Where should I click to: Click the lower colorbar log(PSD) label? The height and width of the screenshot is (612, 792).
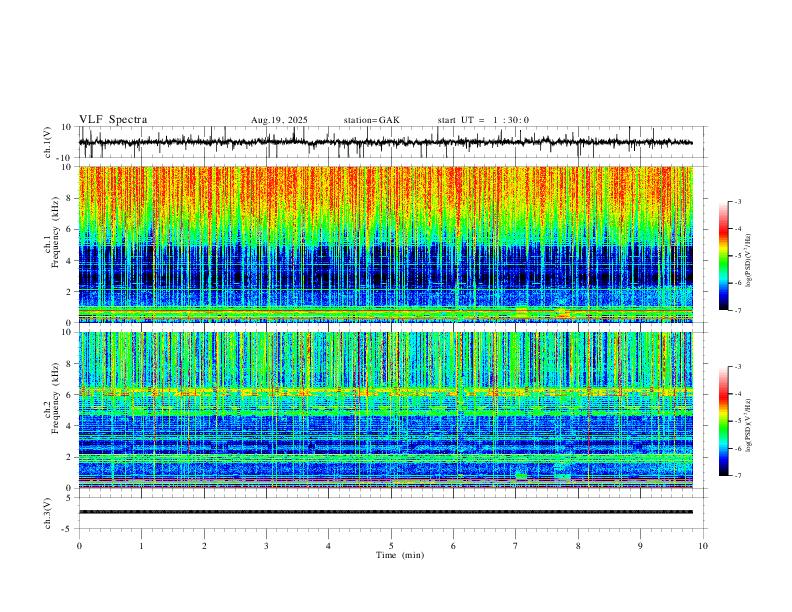[749, 425]
